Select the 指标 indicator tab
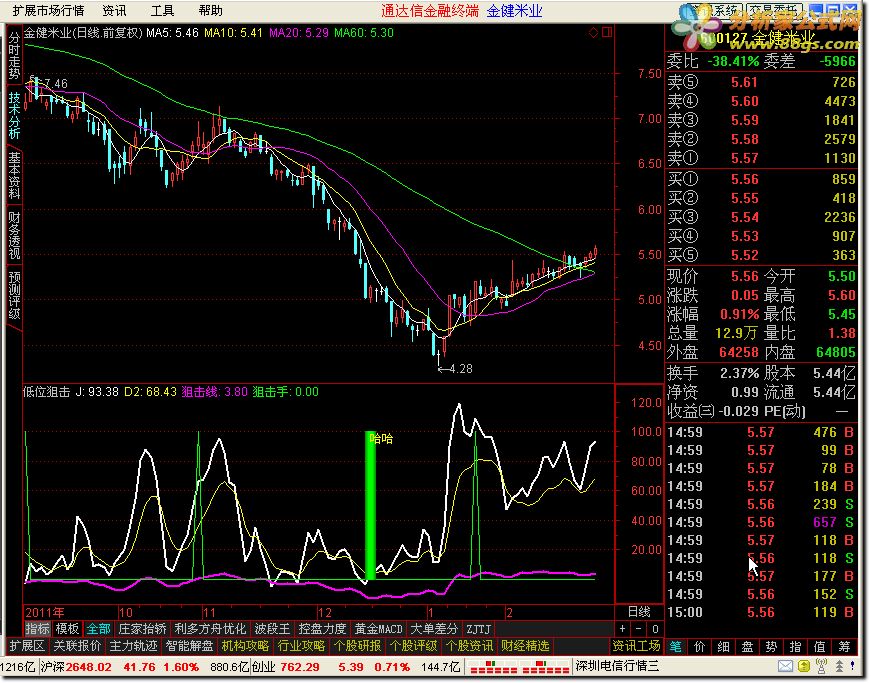871x683 pixels. (37, 629)
